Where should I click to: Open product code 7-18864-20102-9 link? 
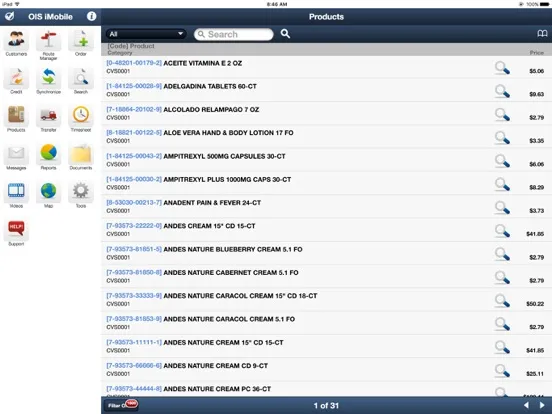(x=134, y=109)
